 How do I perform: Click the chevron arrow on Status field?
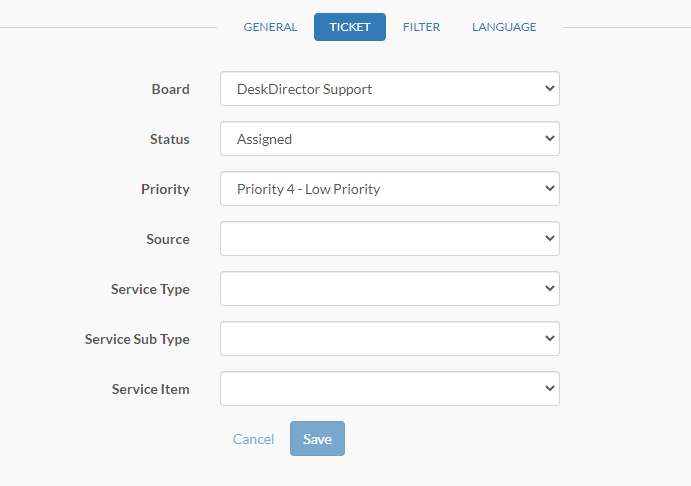pyautogui.click(x=550, y=138)
